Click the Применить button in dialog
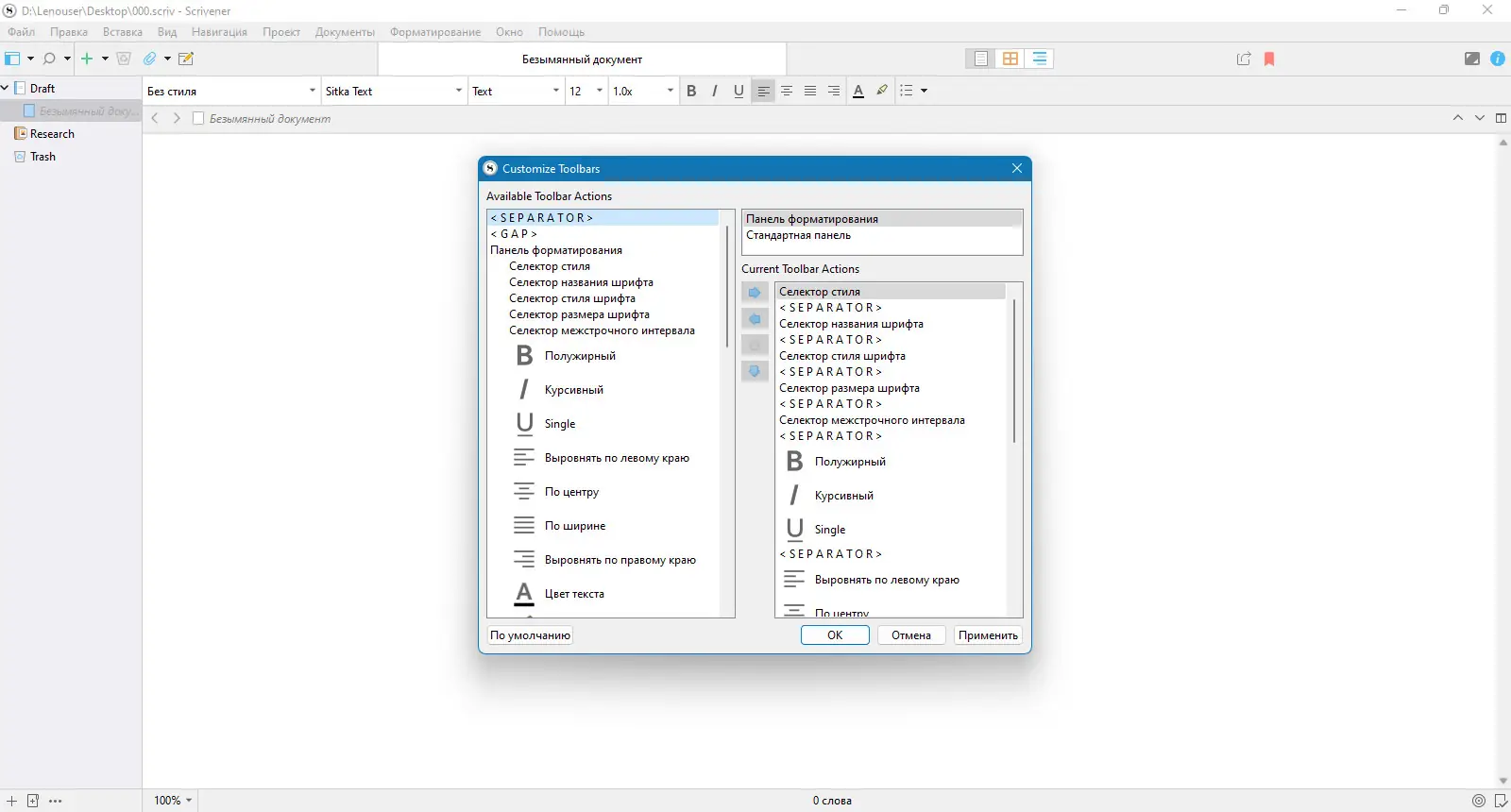The height and width of the screenshot is (812, 1511). pos(988,635)
